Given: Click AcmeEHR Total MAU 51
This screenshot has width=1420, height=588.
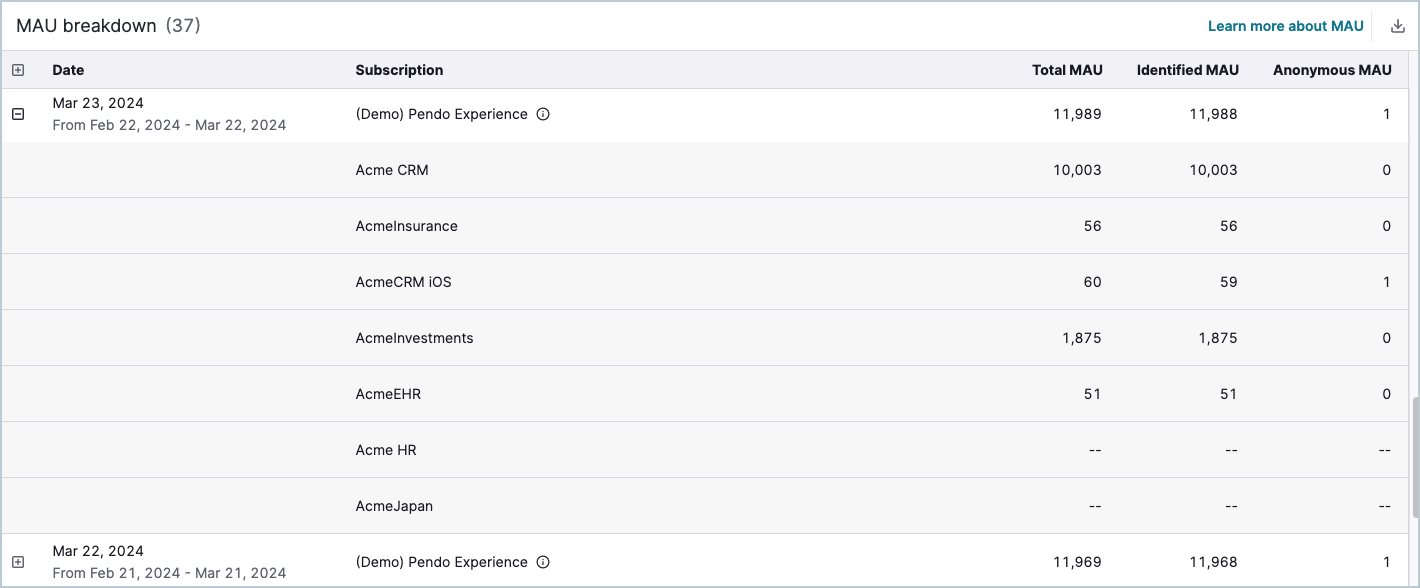Looking at the screenshot, I should 1092,394.
